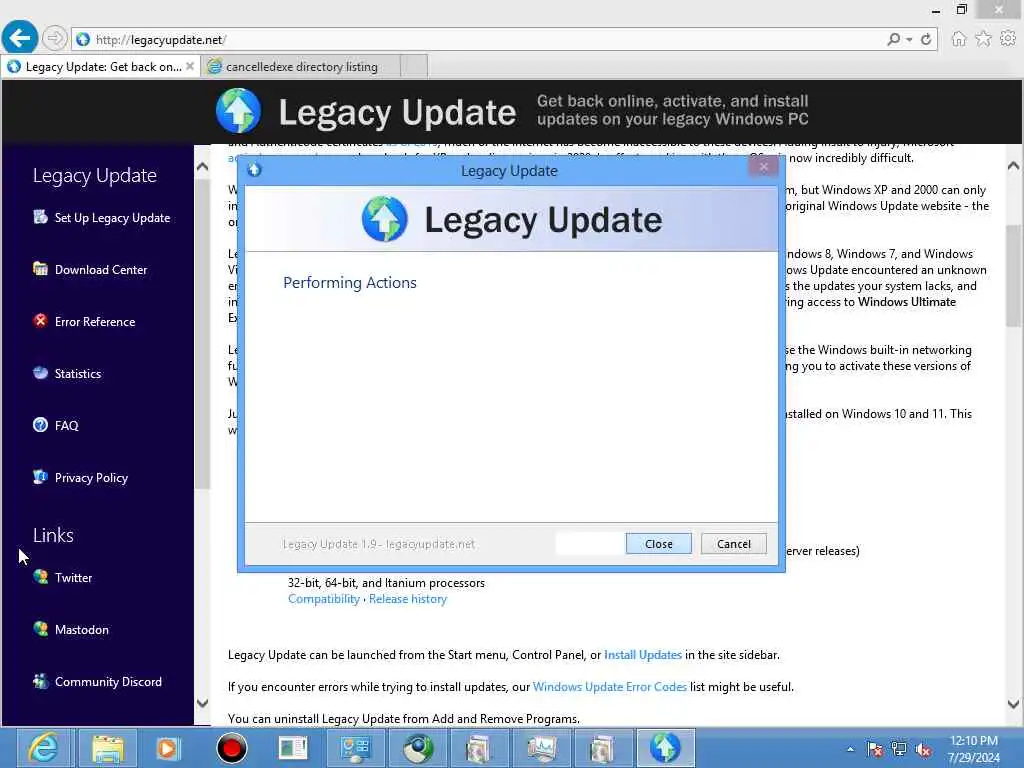Open Download Center in sidebar

point(101,270)
